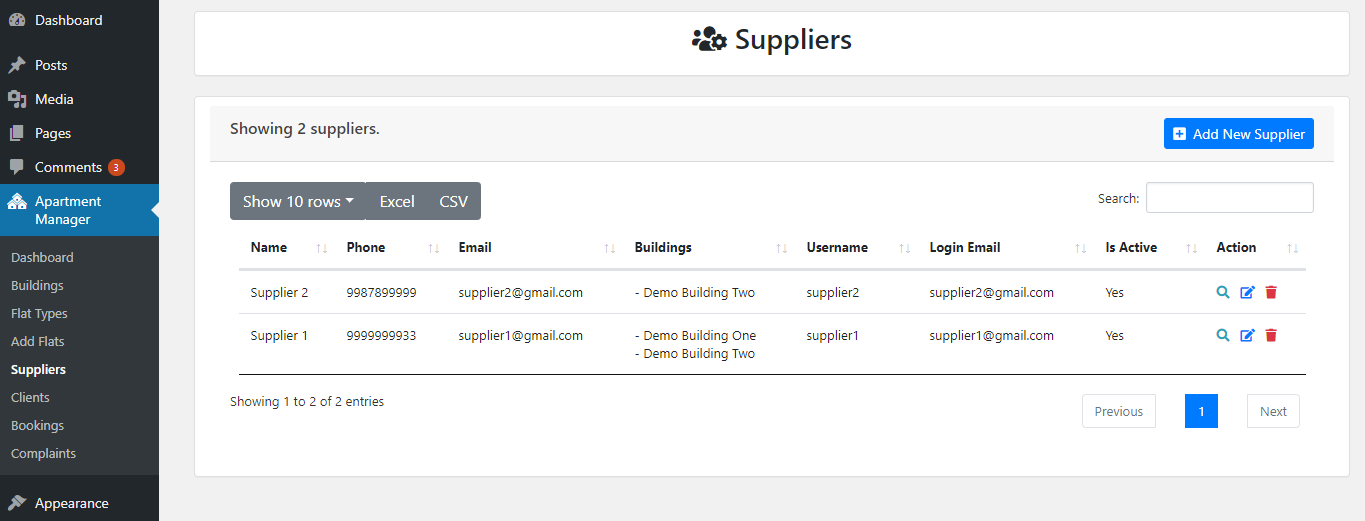Click the comments count badge 3
1365x521 pixels.
[x=116, y=167]
